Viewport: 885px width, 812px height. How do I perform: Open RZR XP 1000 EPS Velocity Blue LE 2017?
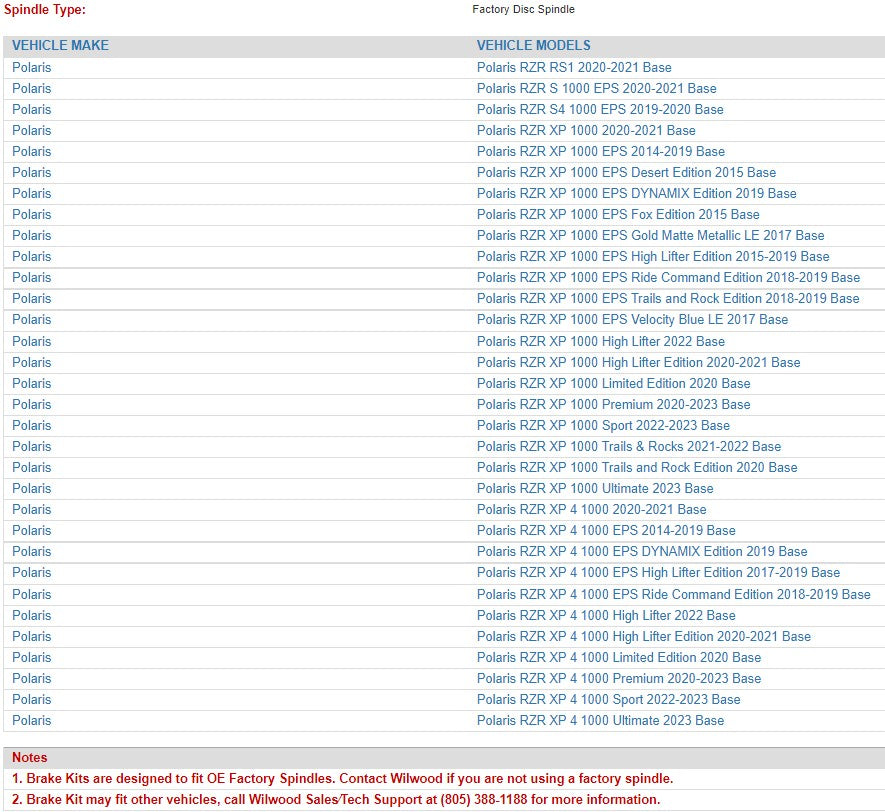click(632, 319)
